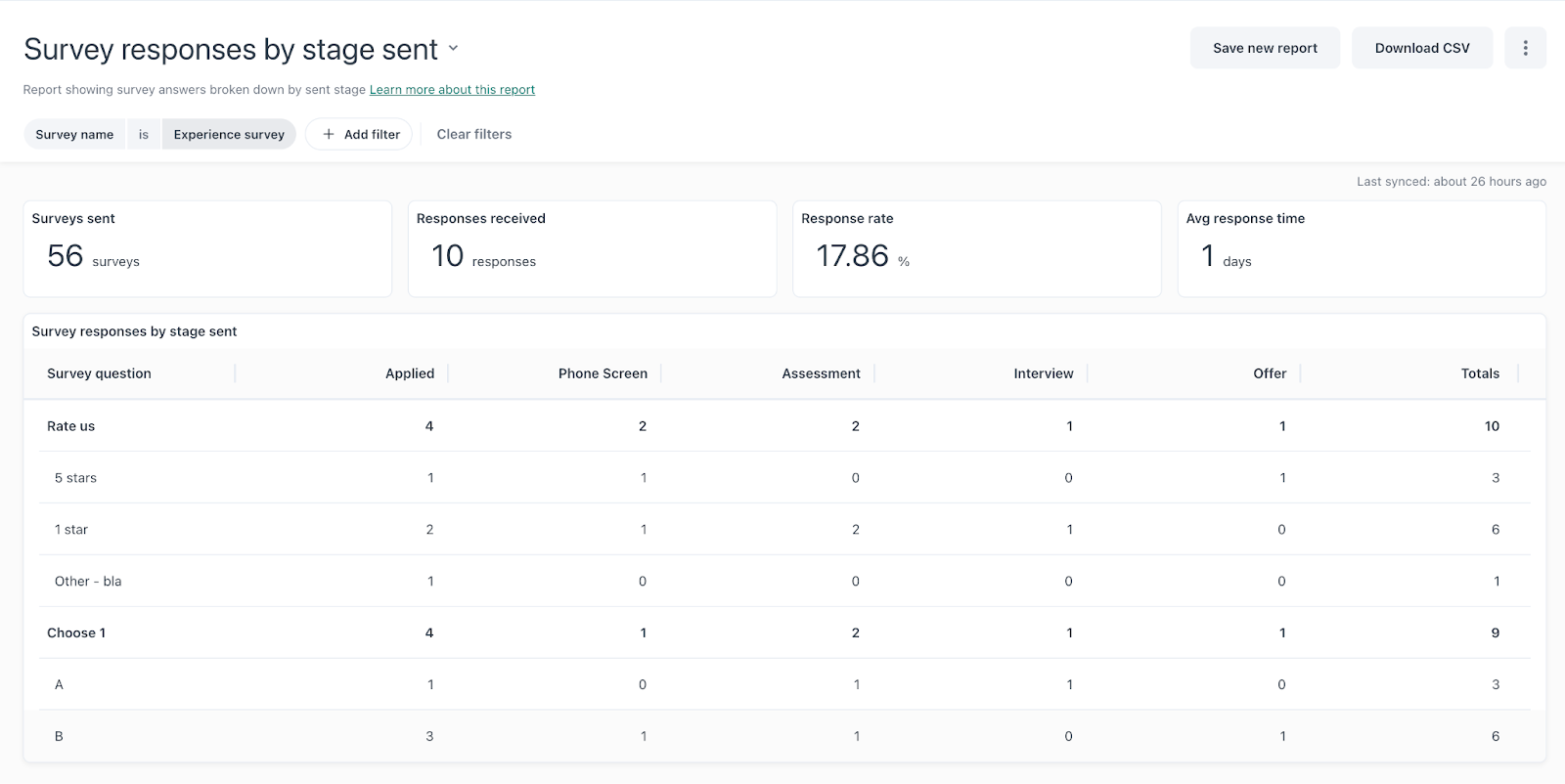This screenshot has width=1565, height=784.
Task: Click the Response rate summary card
Action: click(x=976, y=248)
